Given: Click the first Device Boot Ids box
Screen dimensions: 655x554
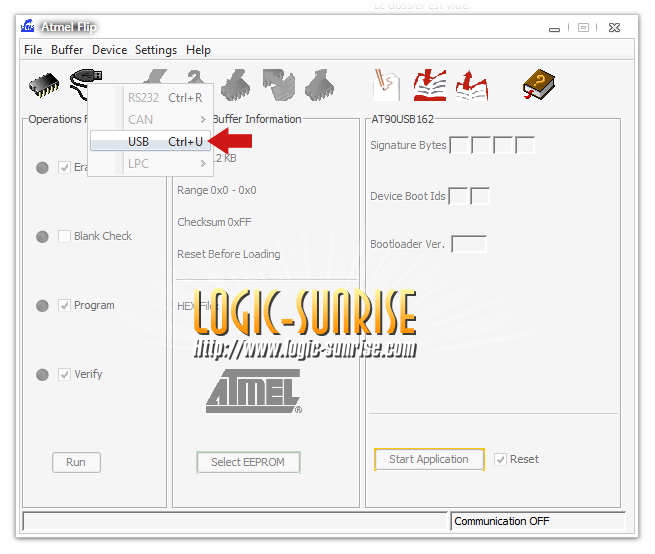Looking at the screenshot, I should click(x=458, y=196).
